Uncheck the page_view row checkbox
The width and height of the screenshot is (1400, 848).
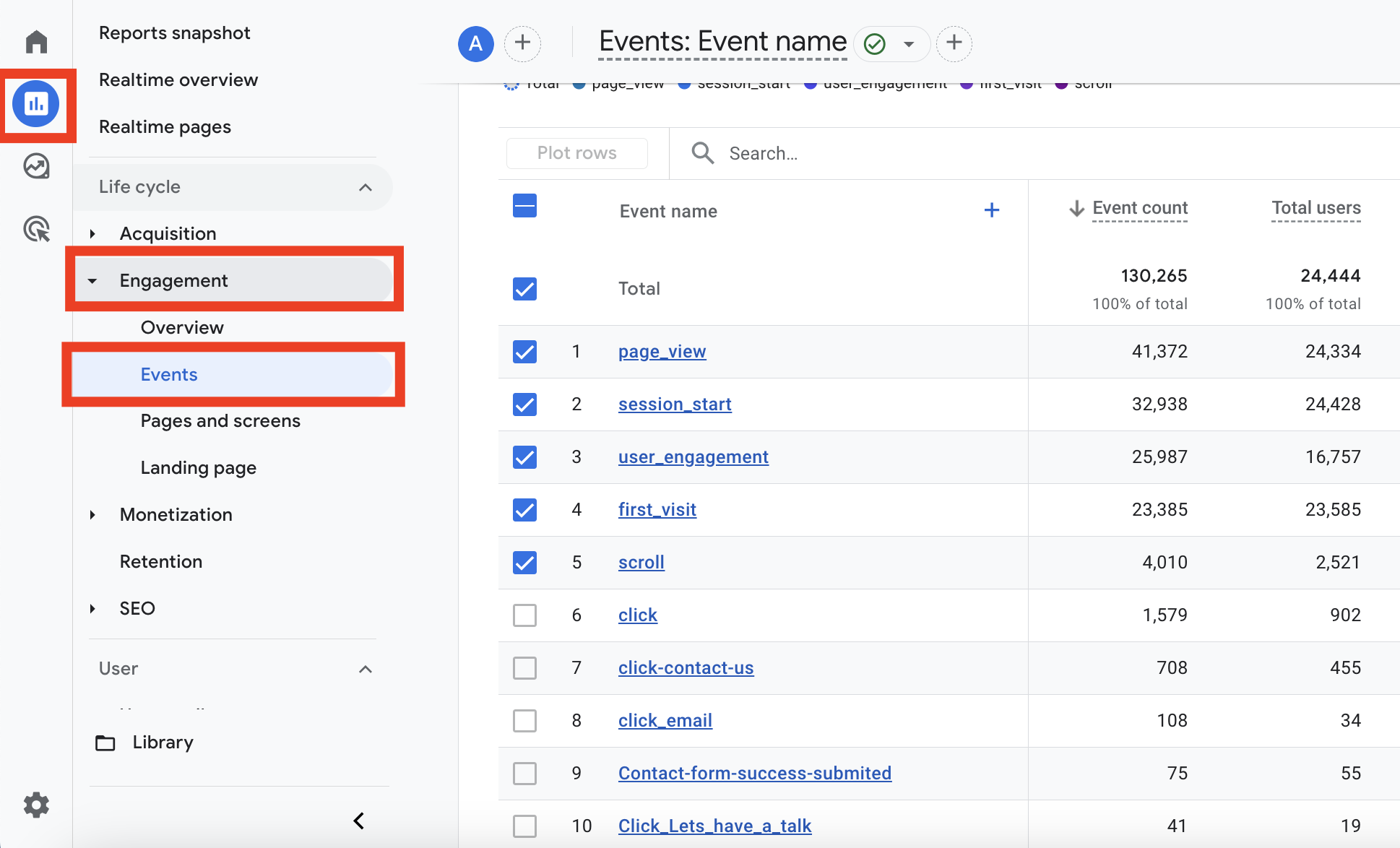click(x=525, y=352)
